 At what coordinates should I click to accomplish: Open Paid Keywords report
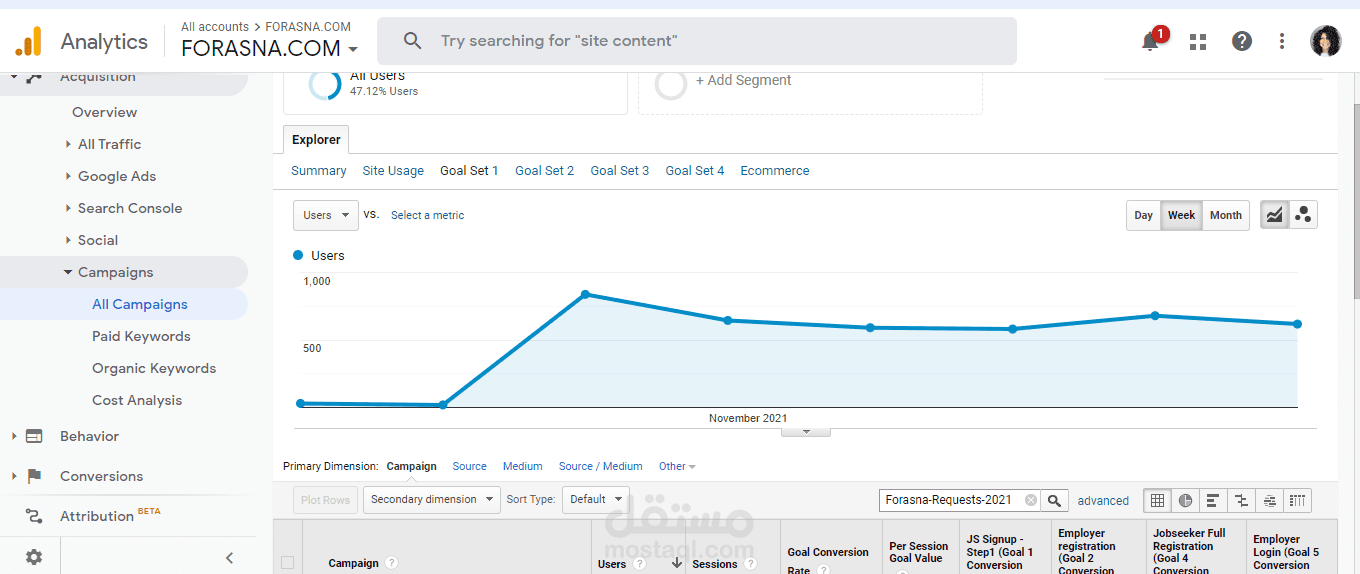pos(141,336)
